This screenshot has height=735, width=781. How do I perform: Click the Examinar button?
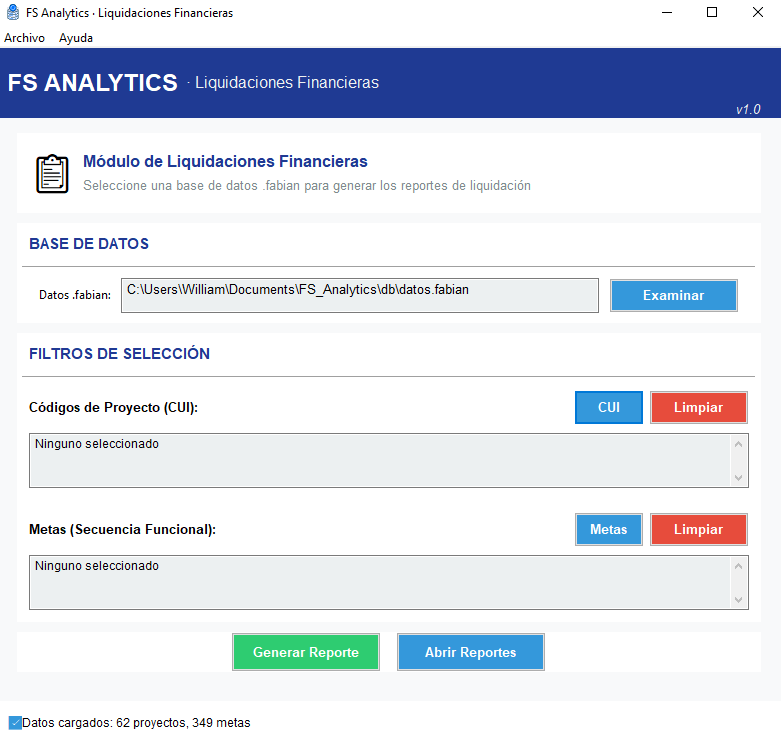[673, 295]
